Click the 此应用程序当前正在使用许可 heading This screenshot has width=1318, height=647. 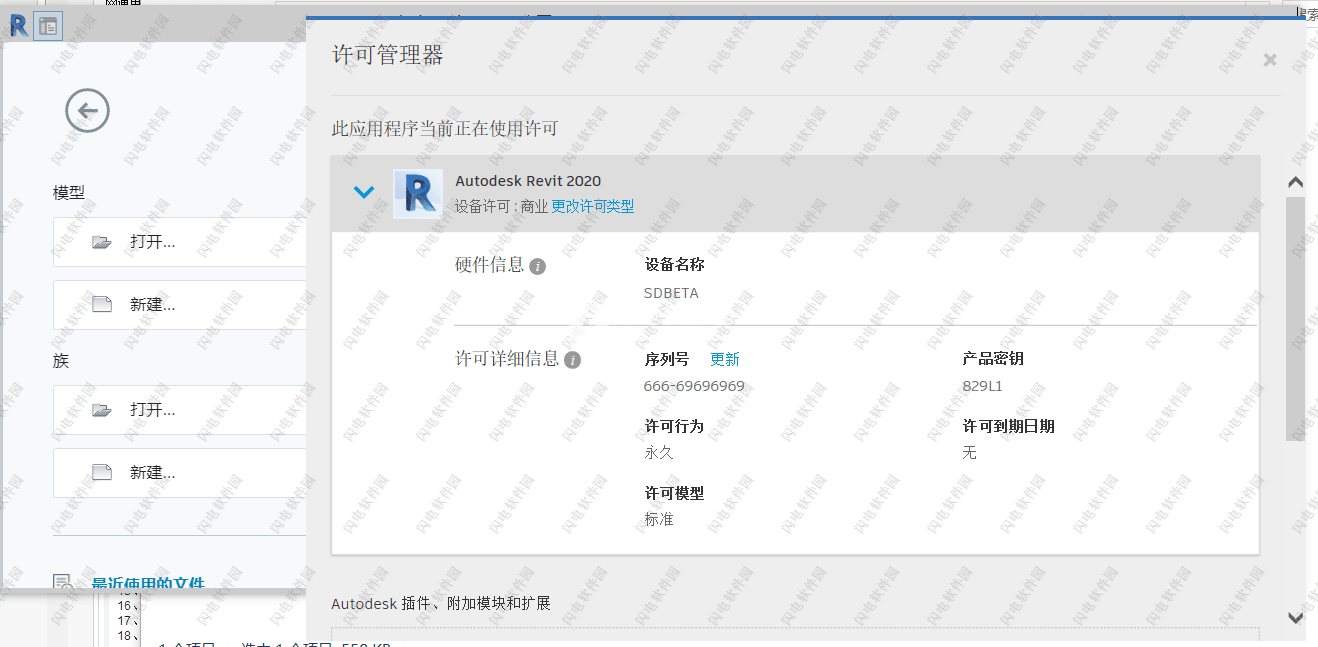coord(445,129)
